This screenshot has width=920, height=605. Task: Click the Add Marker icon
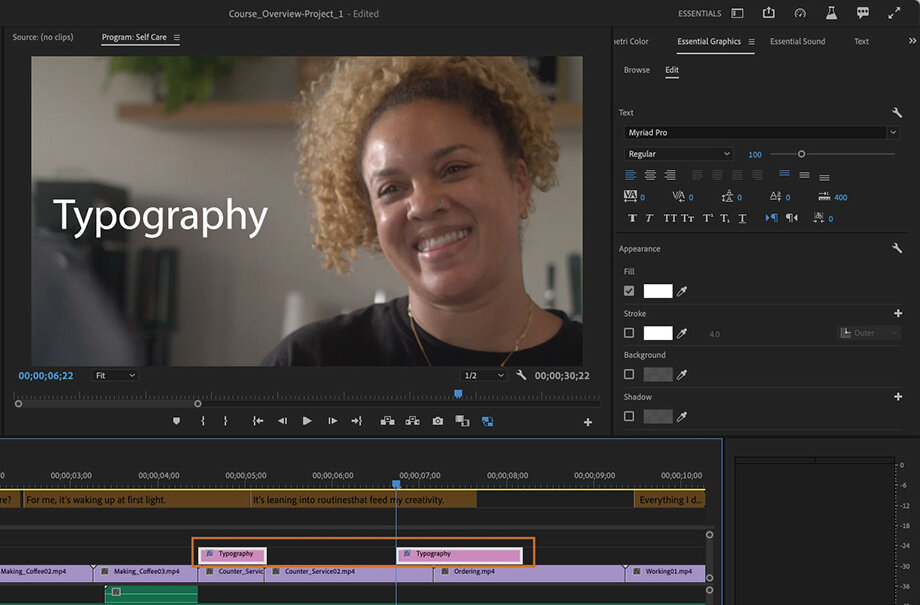point(177,421)
